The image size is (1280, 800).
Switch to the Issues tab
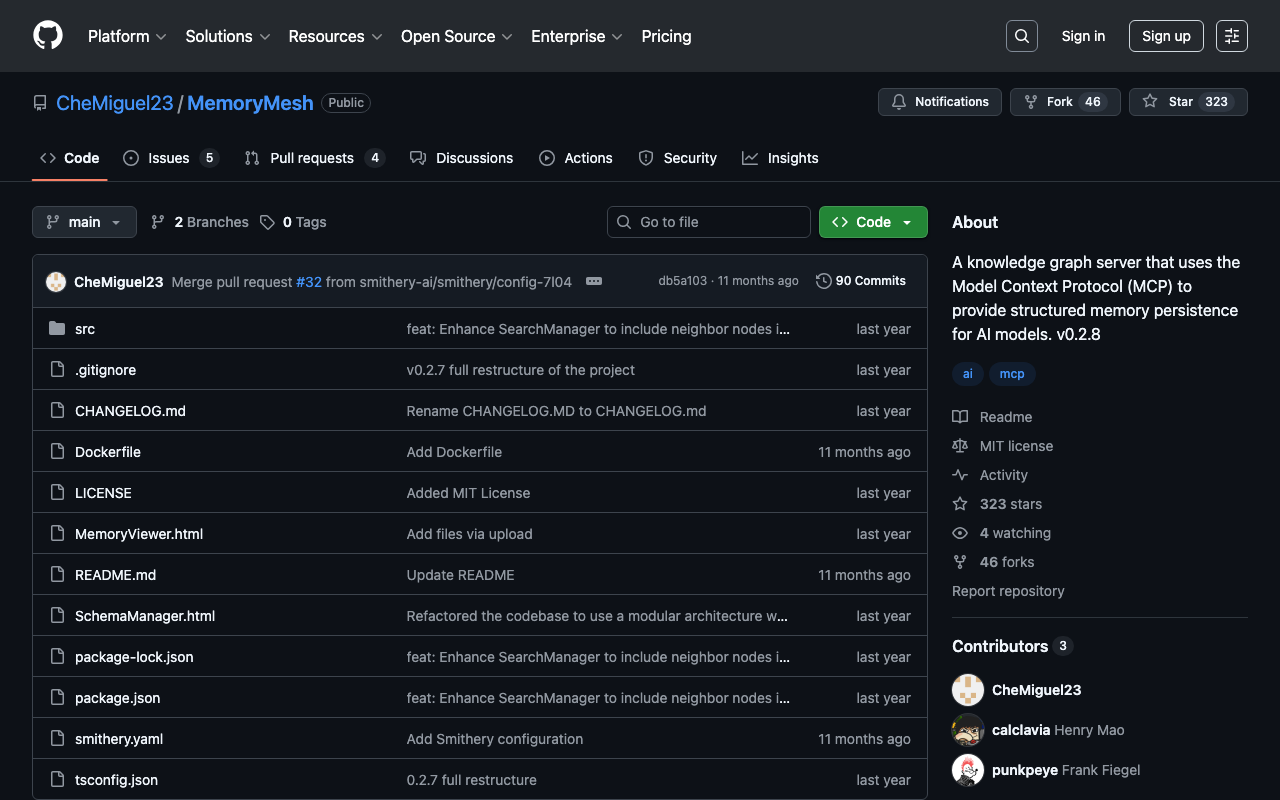(168, 158)
